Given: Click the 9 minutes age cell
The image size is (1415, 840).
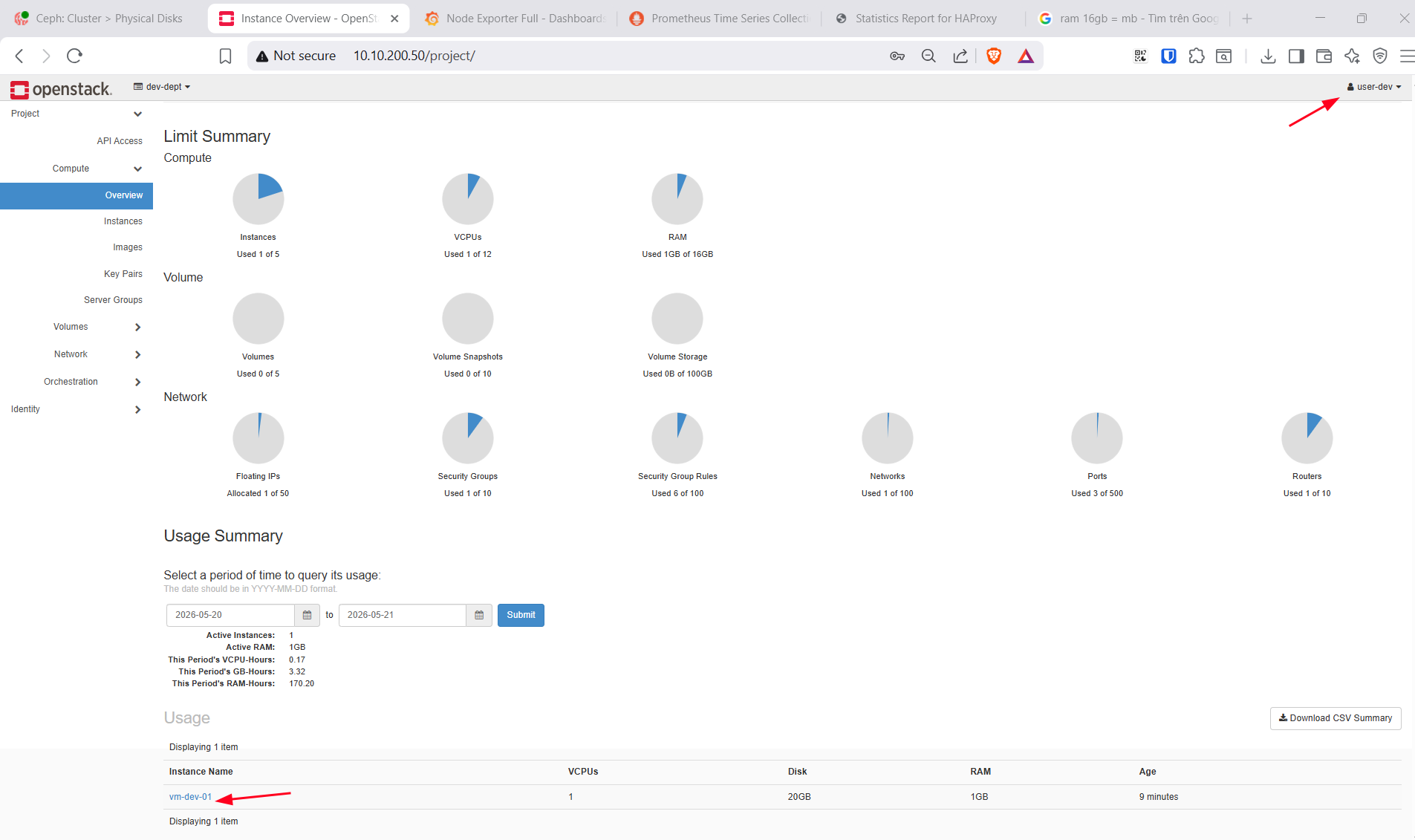Looking at the screenshot, I should tap(1159, 797).
